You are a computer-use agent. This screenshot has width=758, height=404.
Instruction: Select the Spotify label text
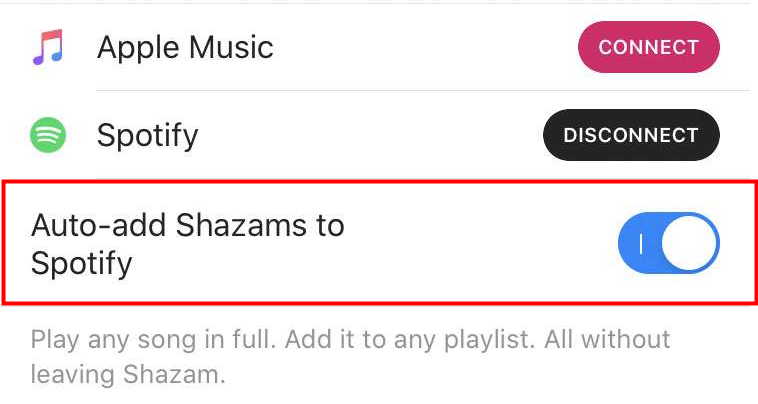point(147,135)
